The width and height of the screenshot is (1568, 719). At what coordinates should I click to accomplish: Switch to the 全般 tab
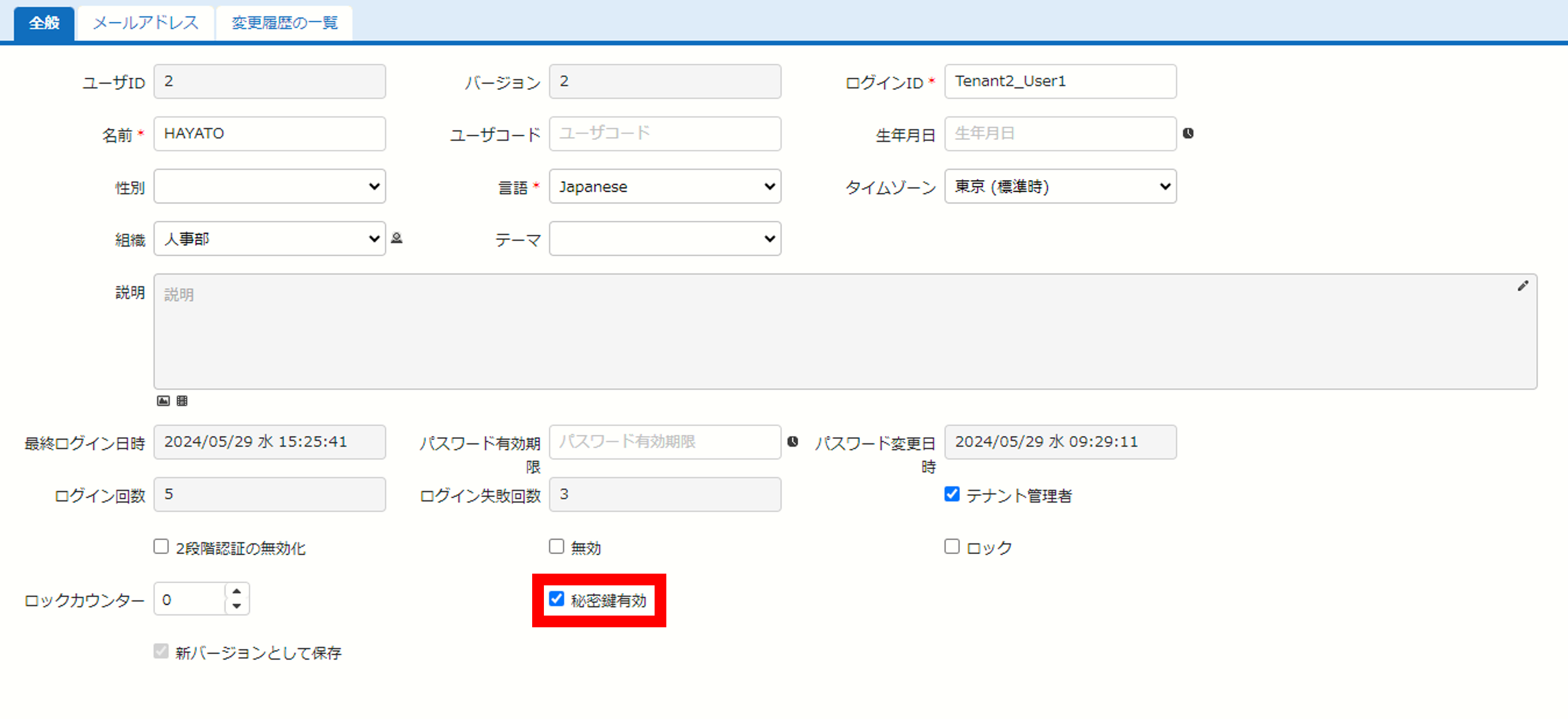44,23
